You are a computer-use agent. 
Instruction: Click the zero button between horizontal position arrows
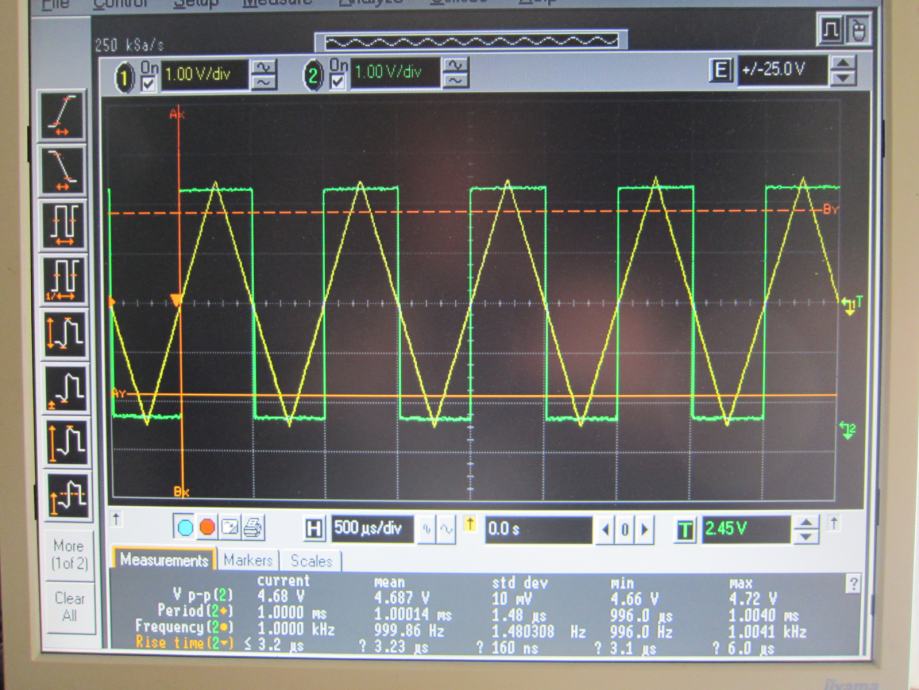tap(625, 529)
